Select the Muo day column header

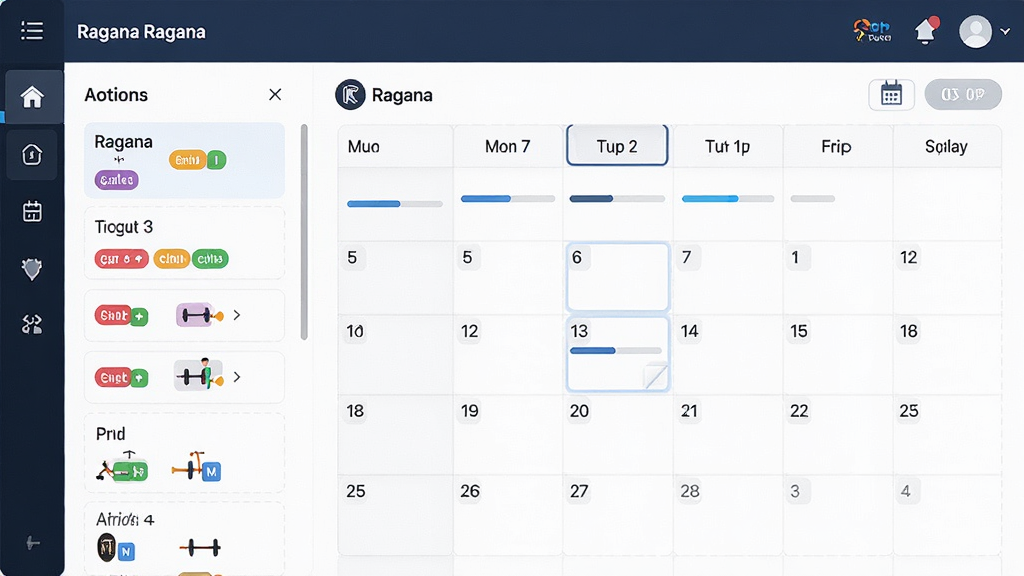click(395, 146)
